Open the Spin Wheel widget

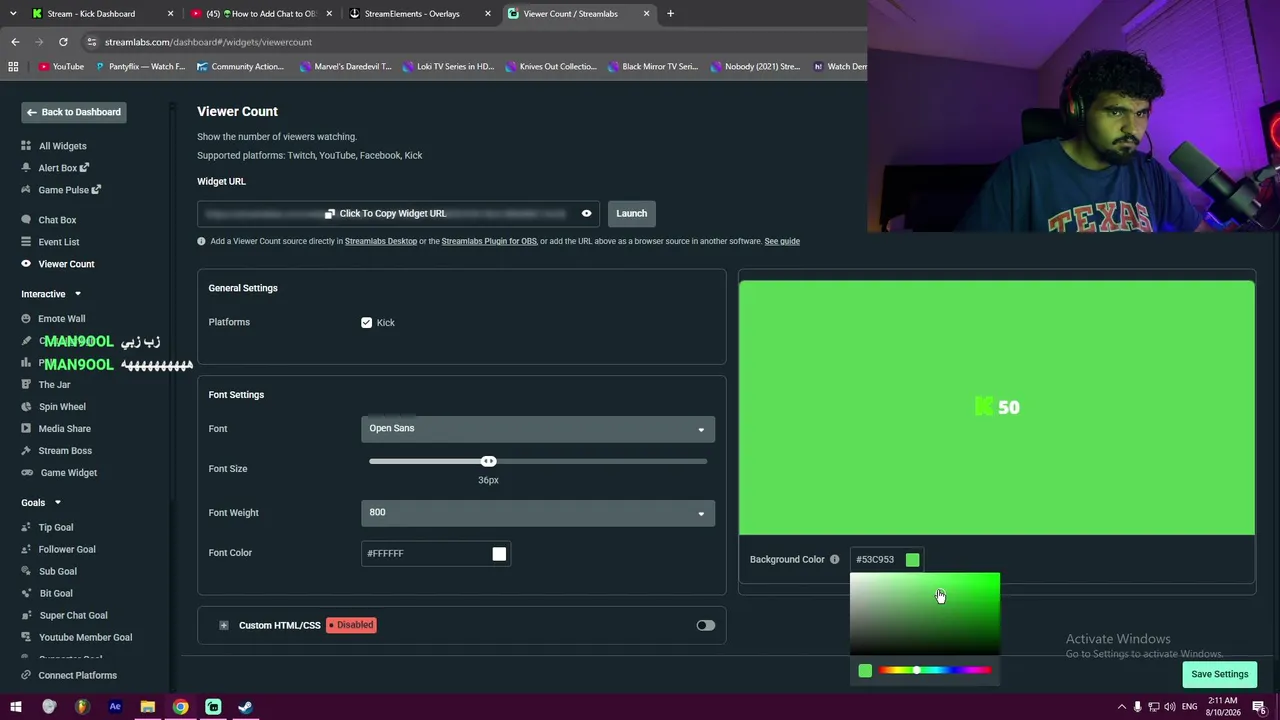coord(62,407)
